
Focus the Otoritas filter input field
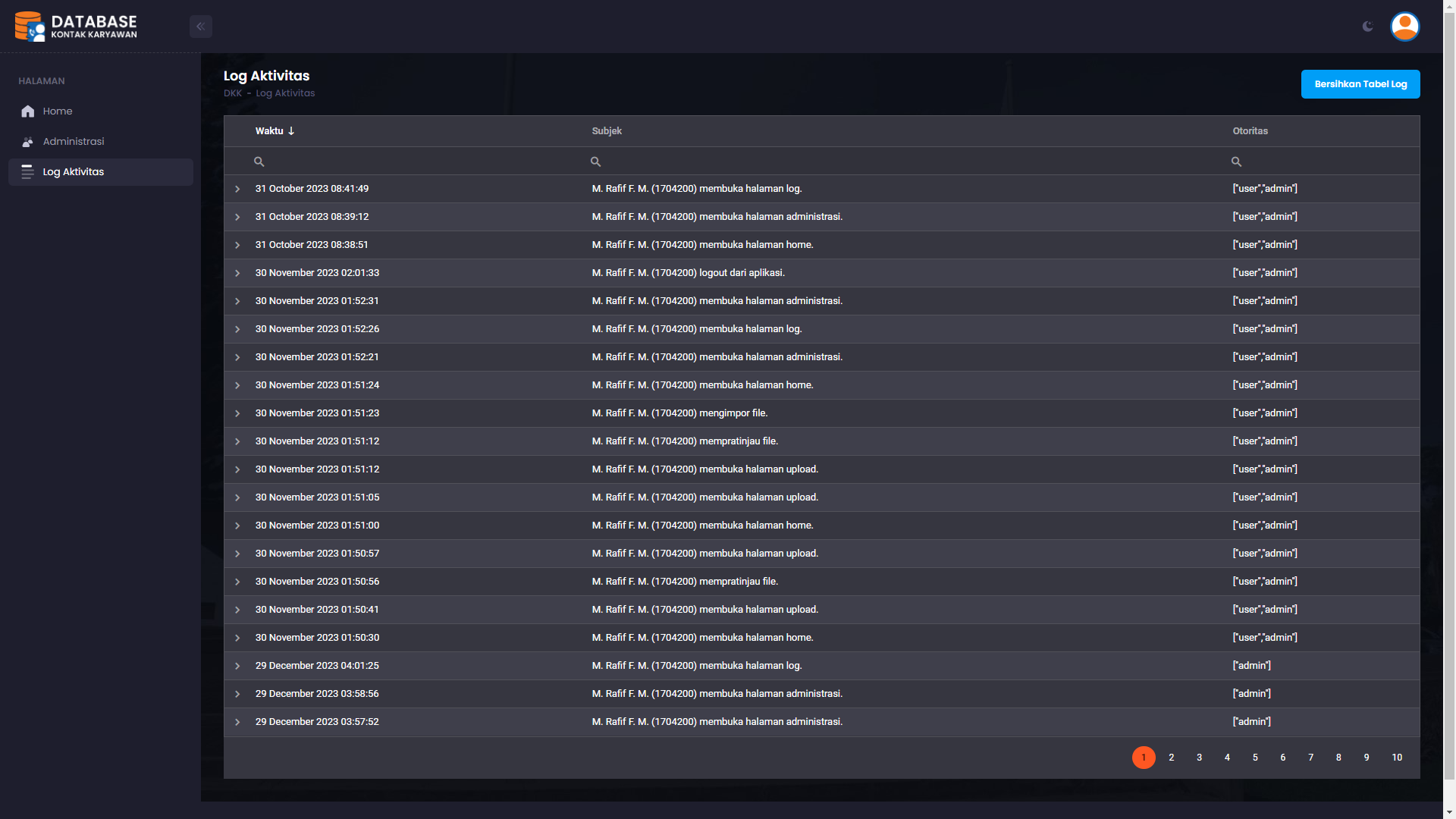pyautogui.click(x=1323, y=162)
